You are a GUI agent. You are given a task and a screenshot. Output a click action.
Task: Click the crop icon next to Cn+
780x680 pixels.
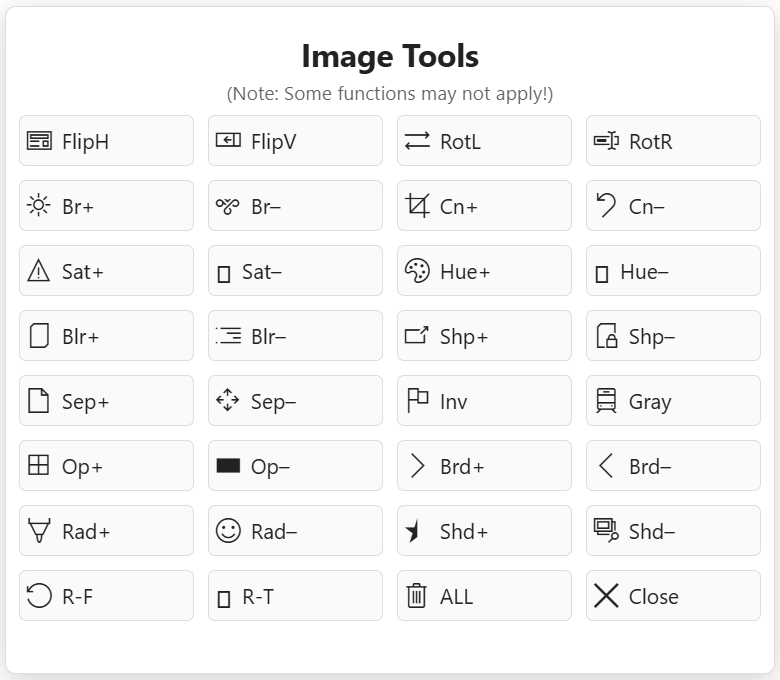[417, 206]
